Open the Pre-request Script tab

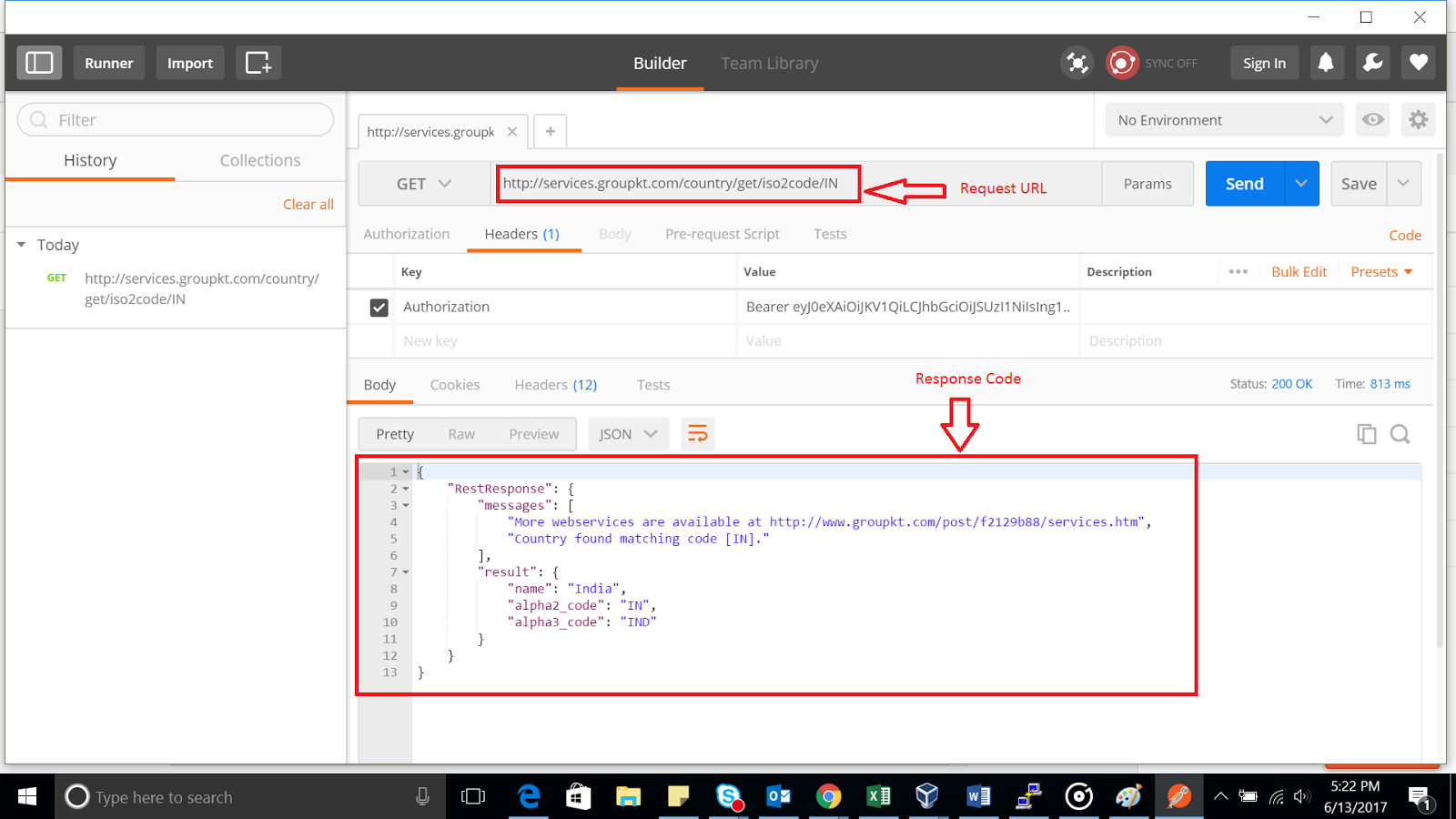point(723,234)
